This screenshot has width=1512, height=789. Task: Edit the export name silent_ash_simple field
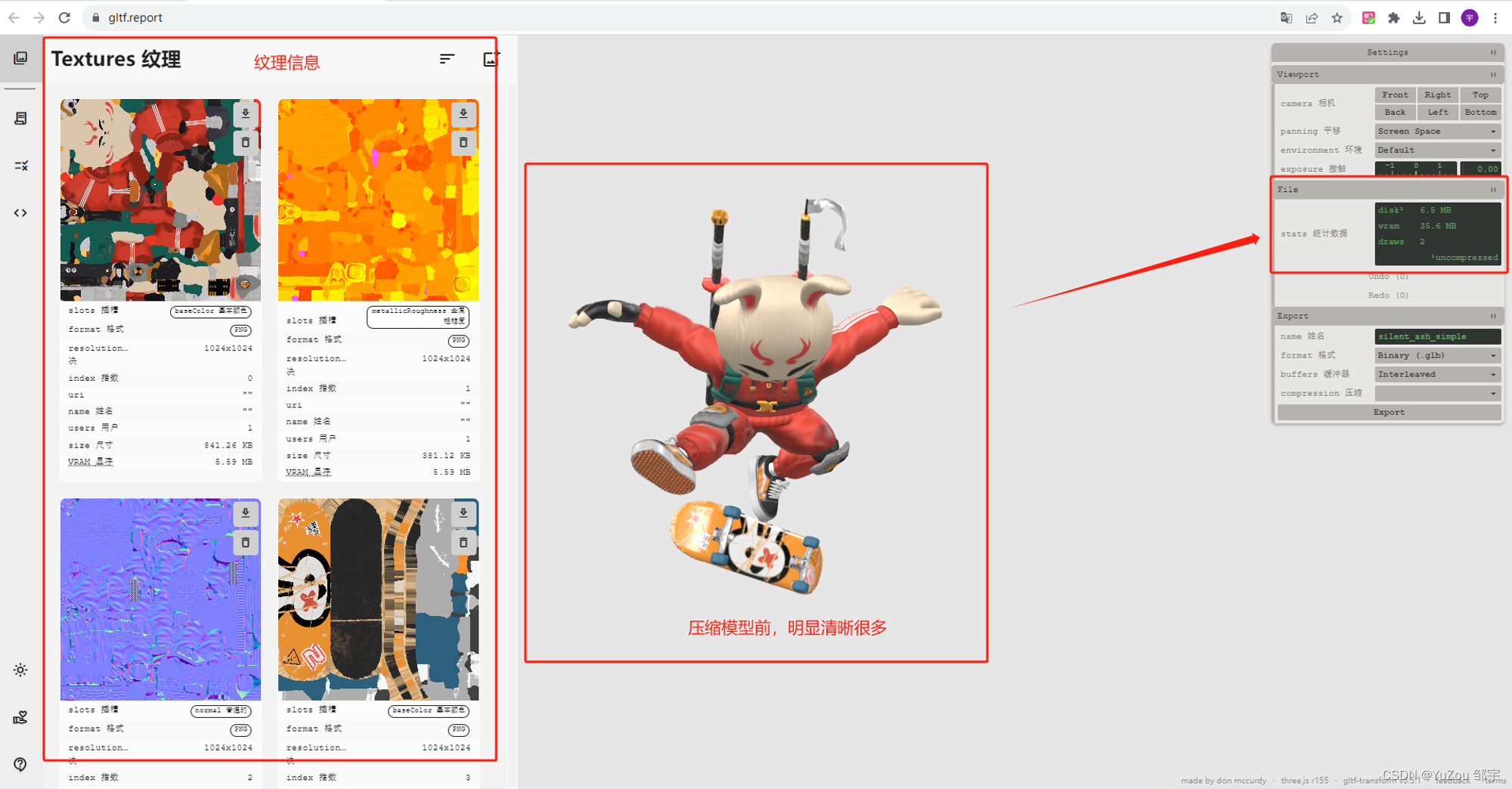tap(1437, 336)
